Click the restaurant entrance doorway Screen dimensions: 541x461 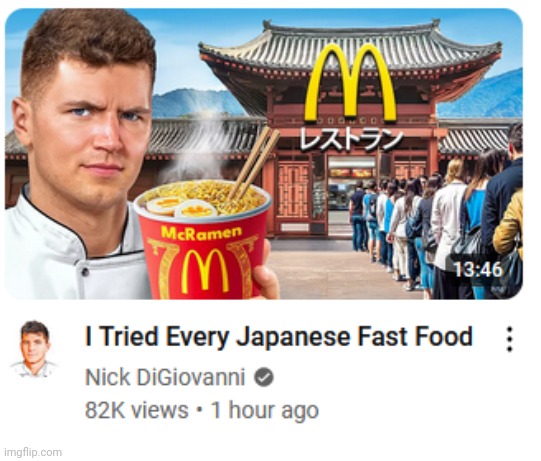[x=350, y=197]
